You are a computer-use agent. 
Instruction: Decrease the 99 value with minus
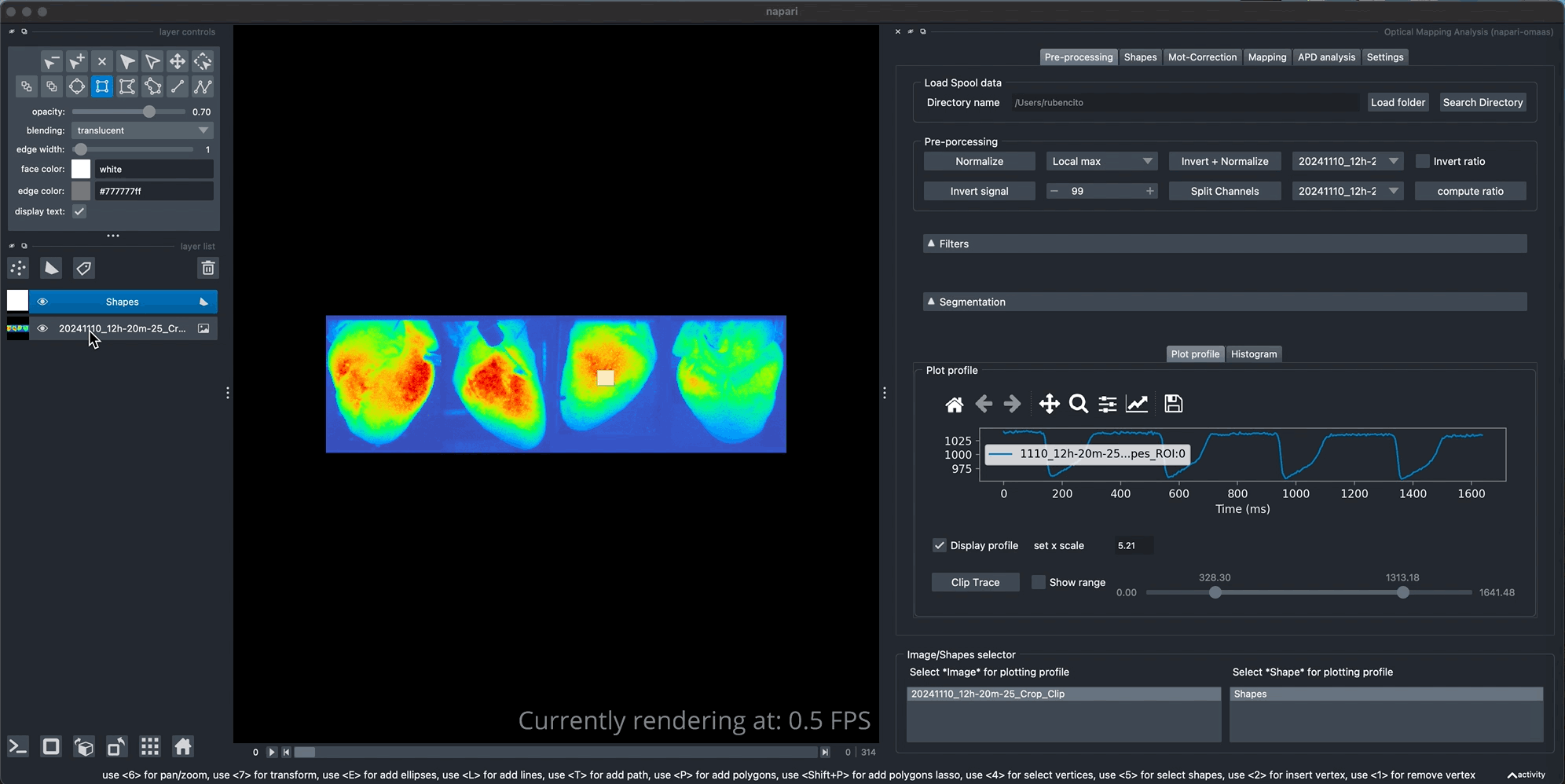tap(1054, 191)
